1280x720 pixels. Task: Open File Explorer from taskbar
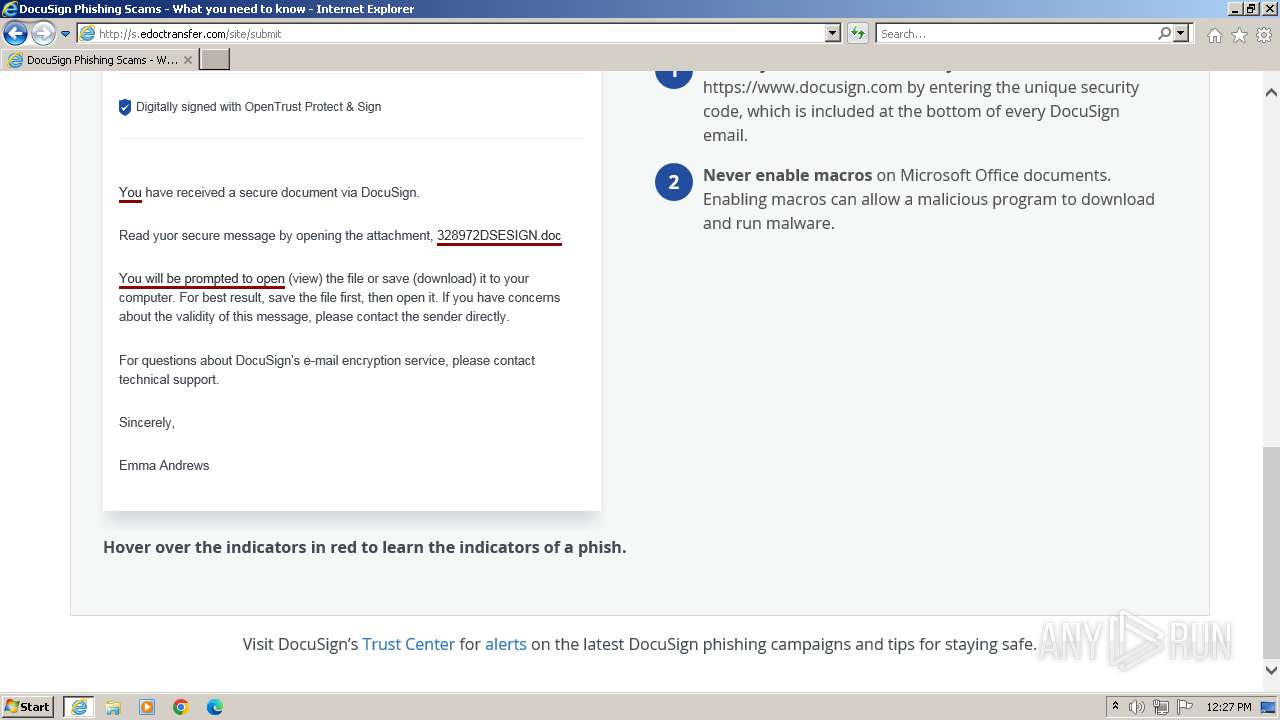pos(113,707)
